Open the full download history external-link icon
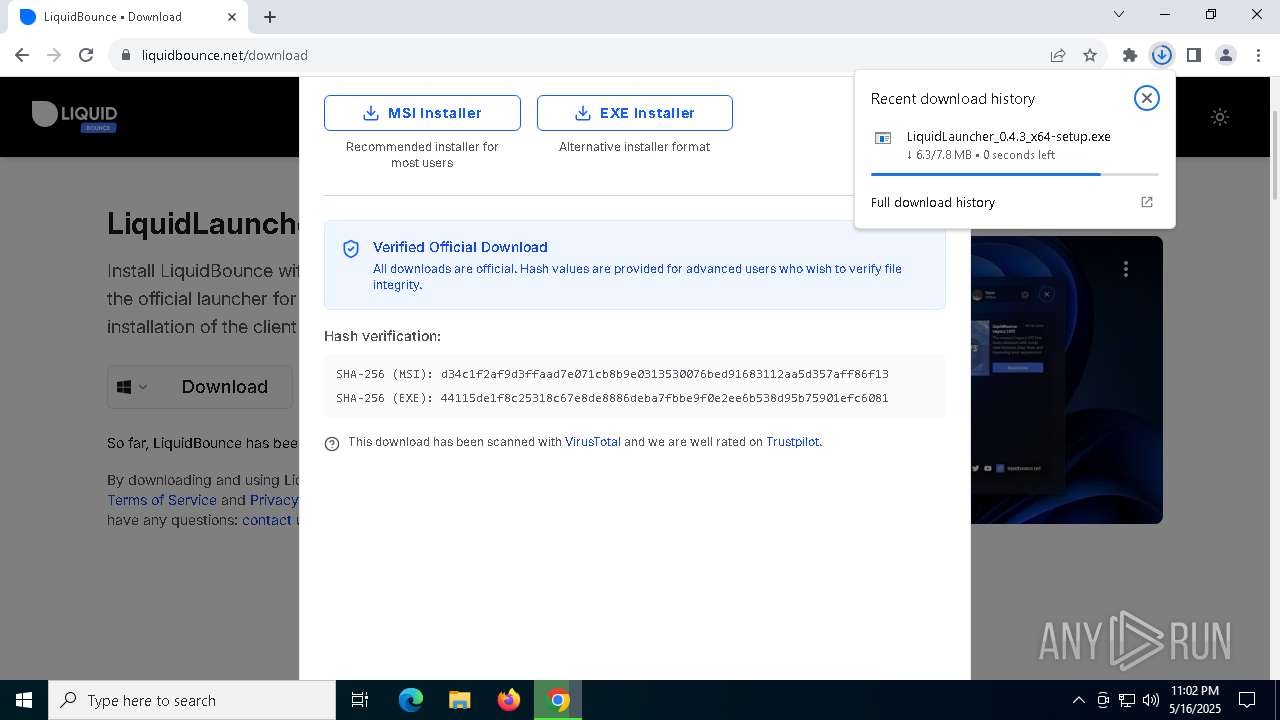This screenshot has height=720, width=1280. pyautogui.click(x=1147, y=202)
